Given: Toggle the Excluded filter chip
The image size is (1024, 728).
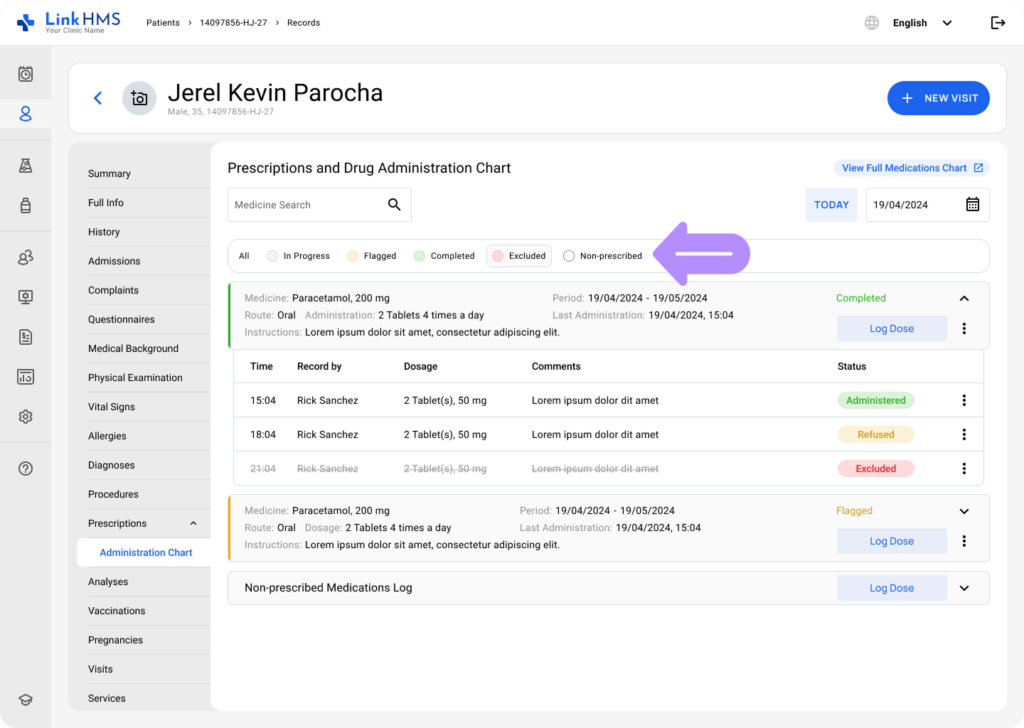Looking at the screenshot, I should coord(519,256).
